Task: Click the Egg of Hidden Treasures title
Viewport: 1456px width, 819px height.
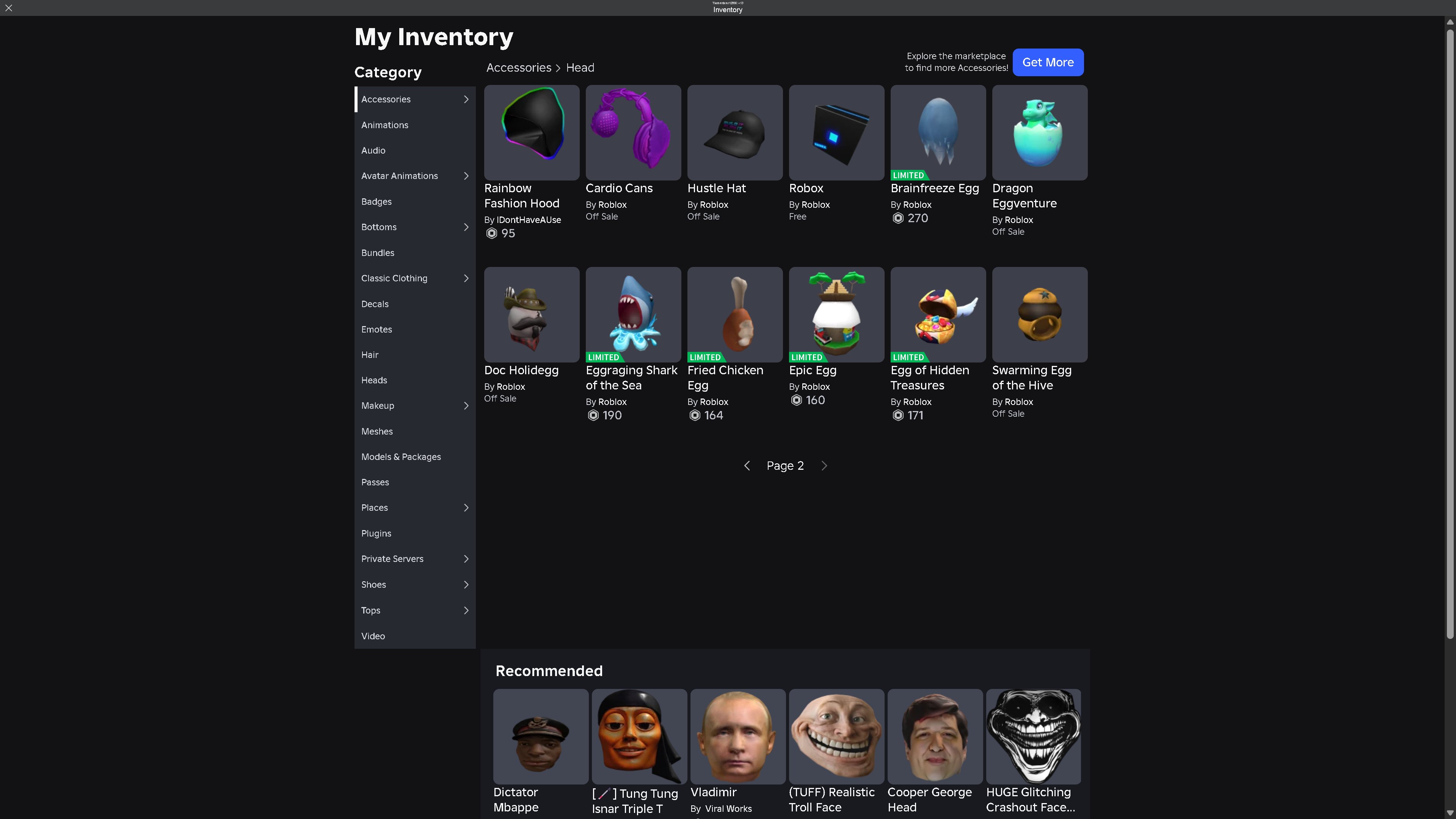Action: tap(930, 378)
